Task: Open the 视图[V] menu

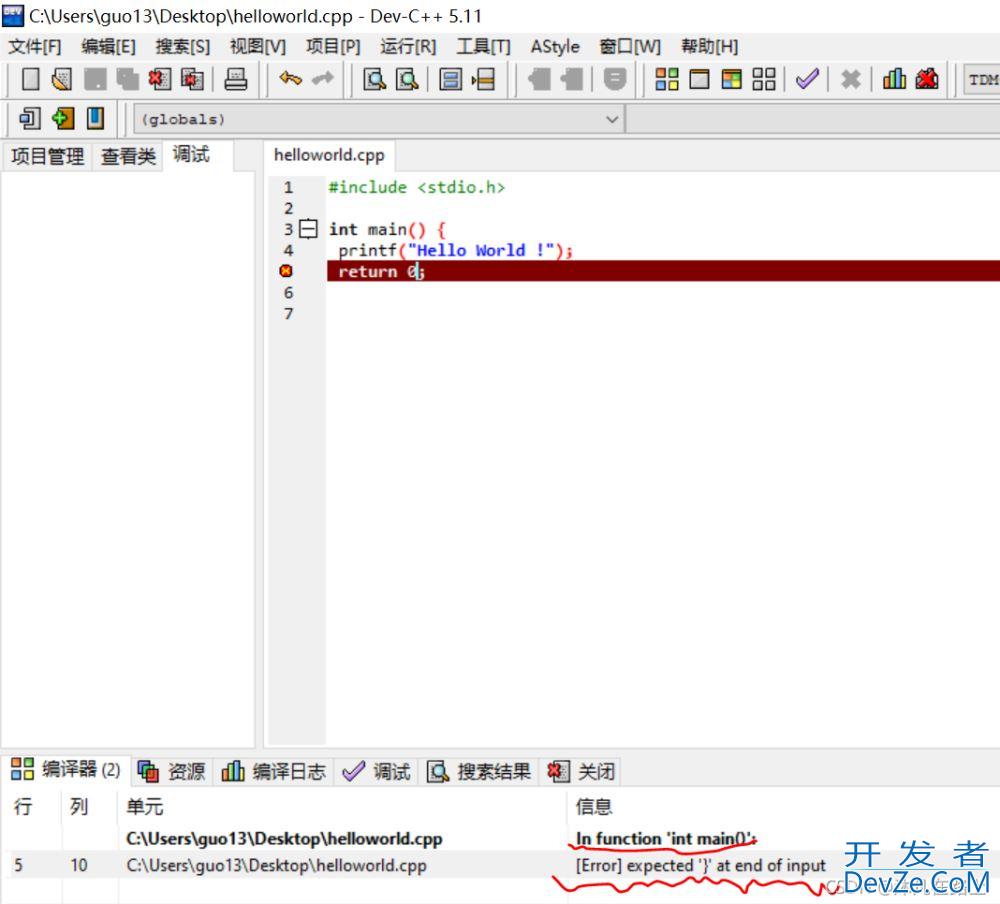Action: click(258, 47)
